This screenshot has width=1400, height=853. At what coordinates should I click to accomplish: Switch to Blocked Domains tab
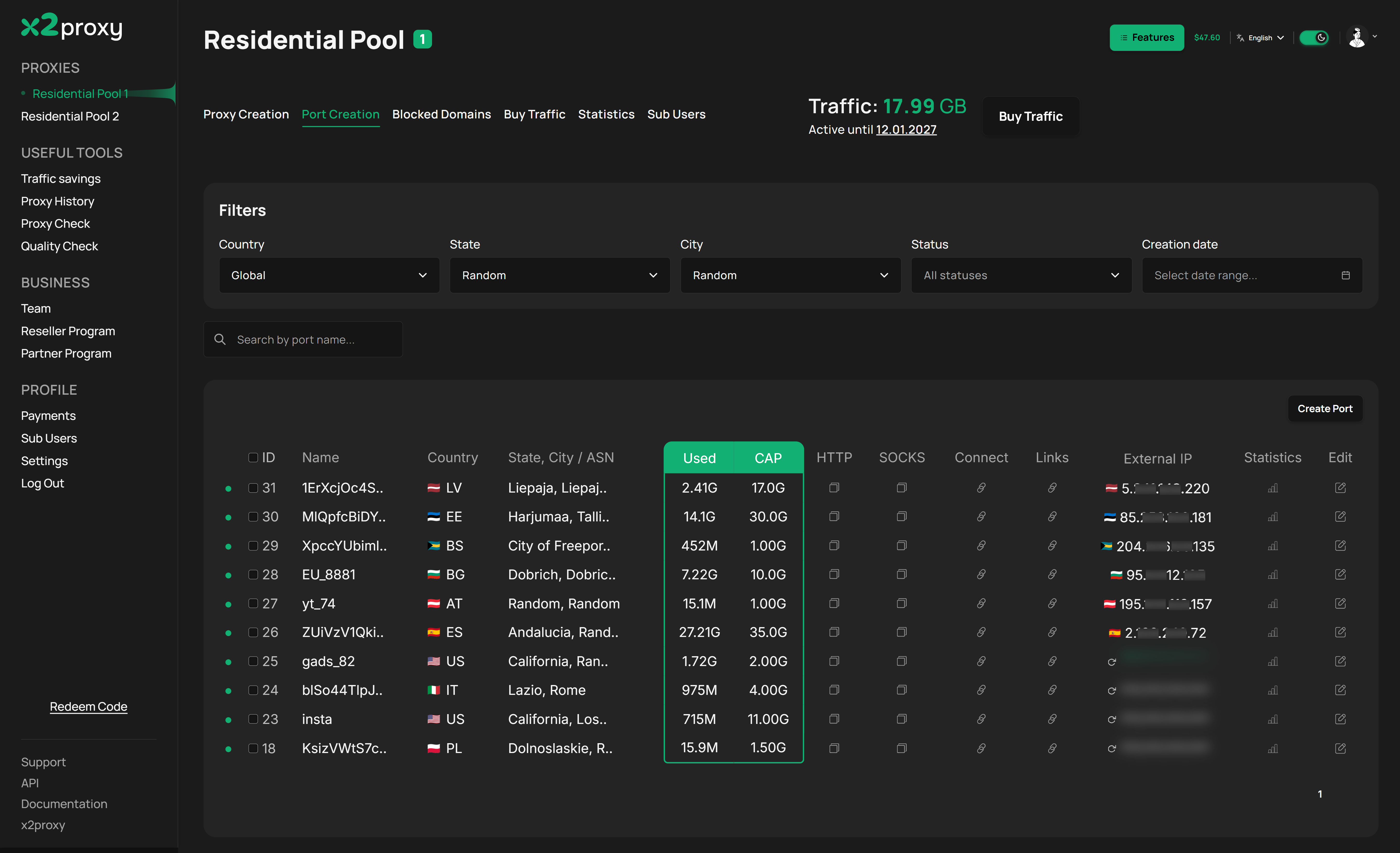441,114
